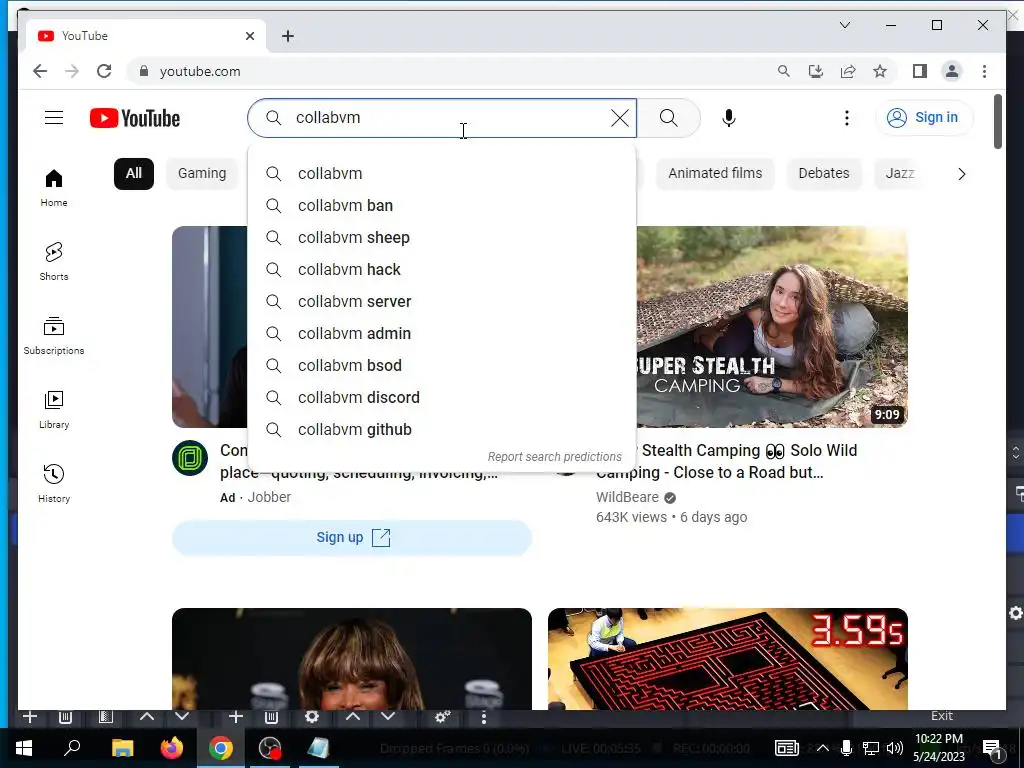Click the Jobber ad Sign up button
The width and height of the screenshot is (1024, 768).
tap(352, 537)
